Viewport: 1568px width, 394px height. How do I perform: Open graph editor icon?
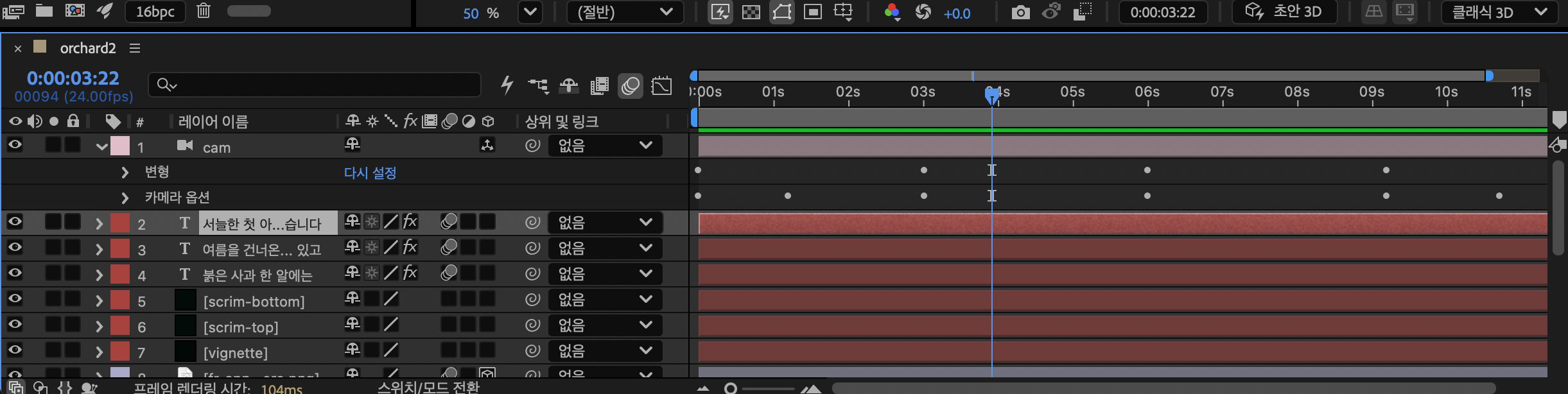pyautogui.click(x=661, y=86)
